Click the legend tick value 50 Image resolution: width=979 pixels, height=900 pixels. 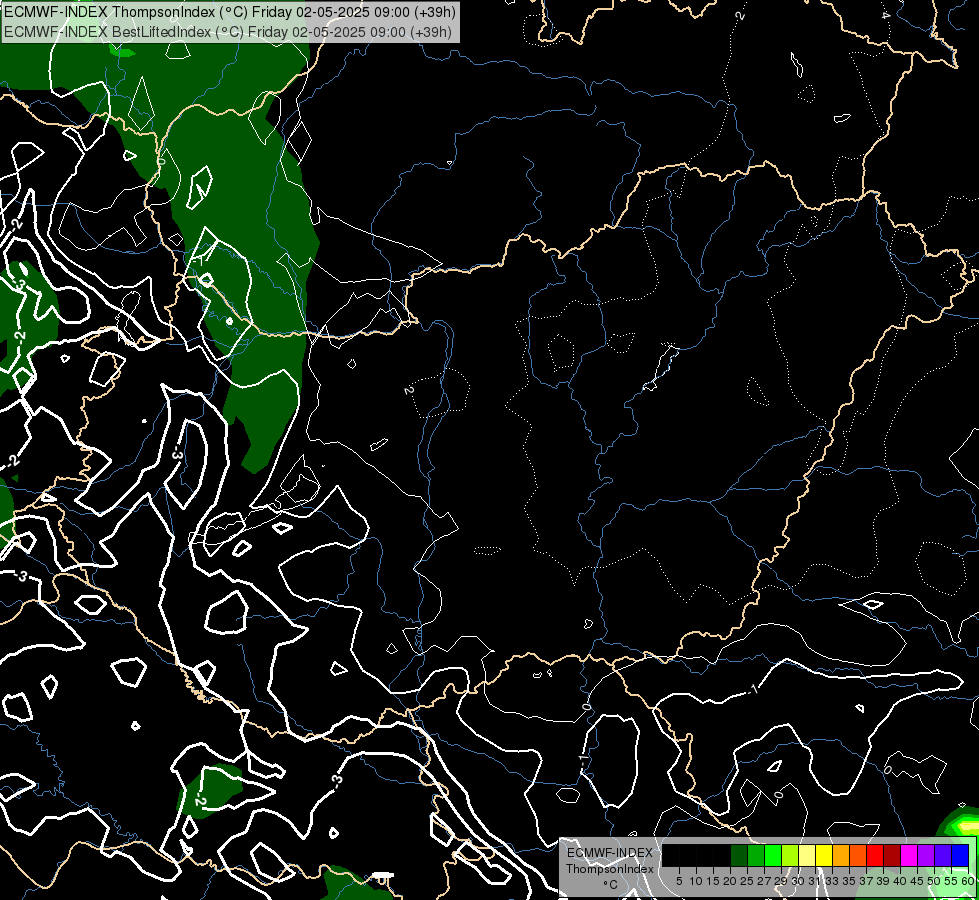click(x=935, y=881)
